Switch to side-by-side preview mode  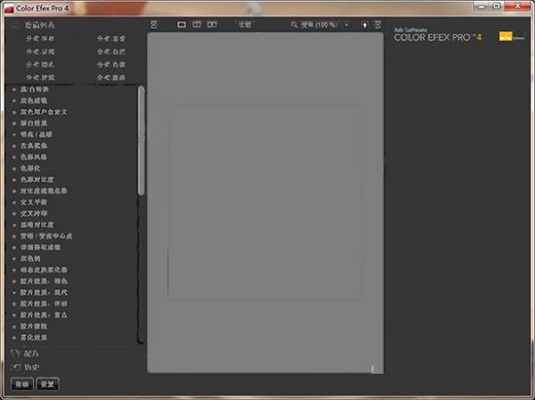pos(212,25)
